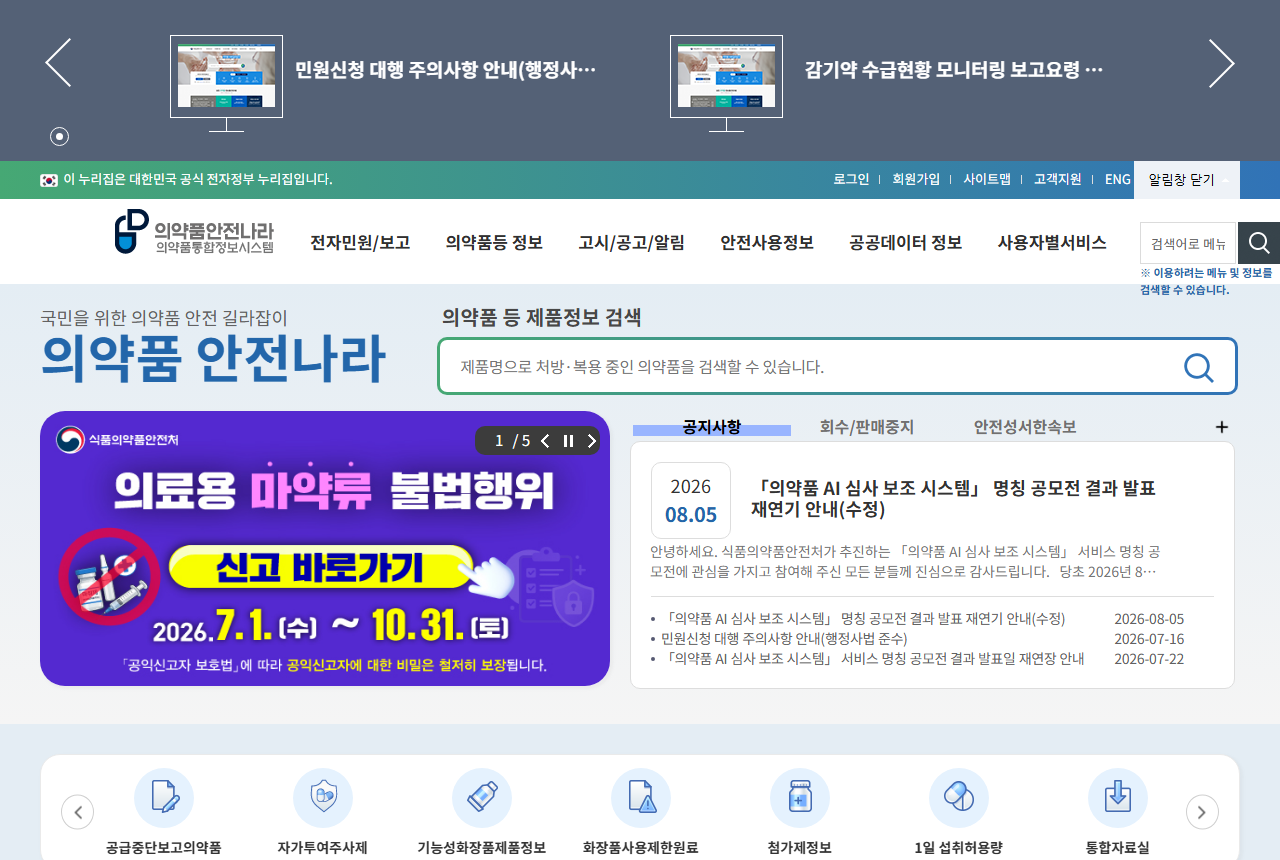Screen dimensions: 1280x860
Task: Focus the menu search input in the header
Action: 1188,243
